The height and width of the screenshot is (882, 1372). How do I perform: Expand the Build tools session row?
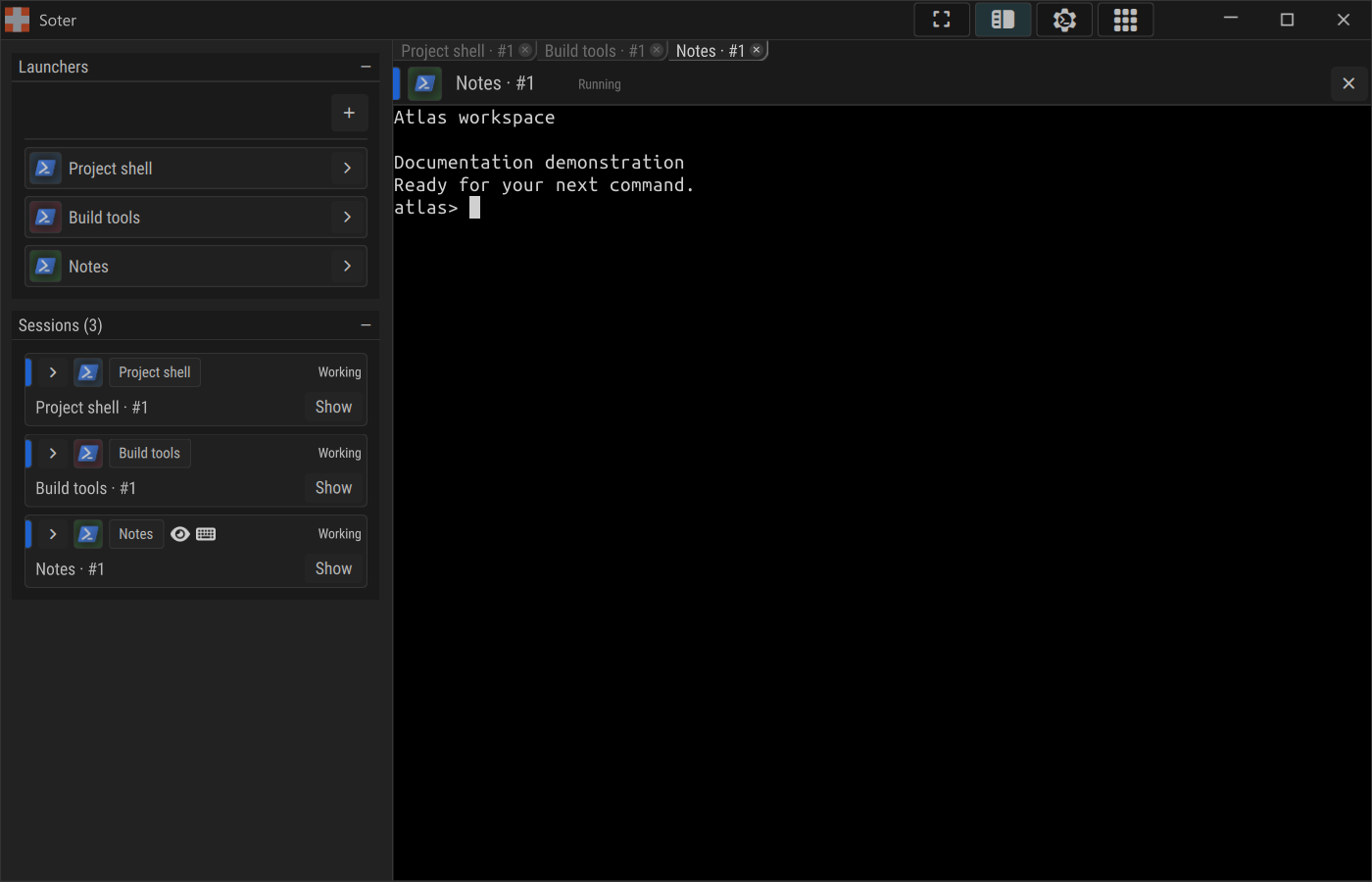click(x=53, y=453)
